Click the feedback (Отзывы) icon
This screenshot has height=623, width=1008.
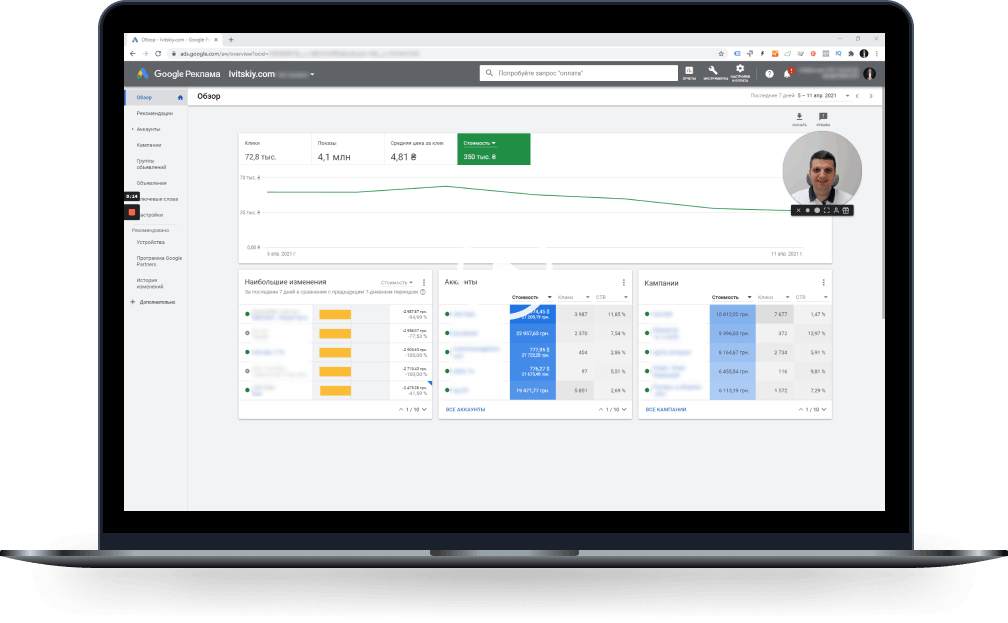(x=823, y=118)
